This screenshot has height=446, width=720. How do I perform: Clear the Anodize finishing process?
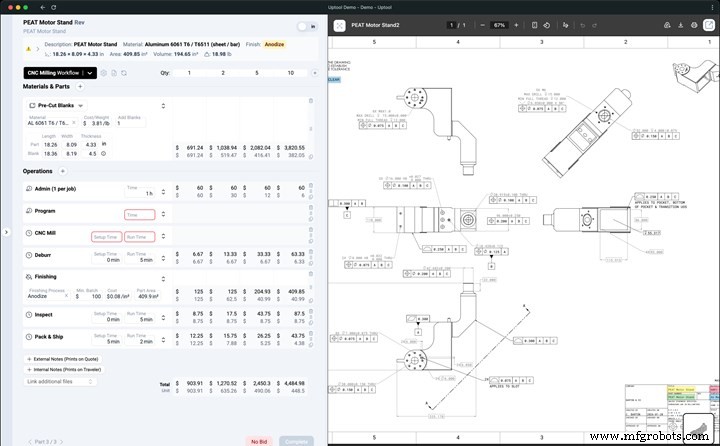click(66, 296)
